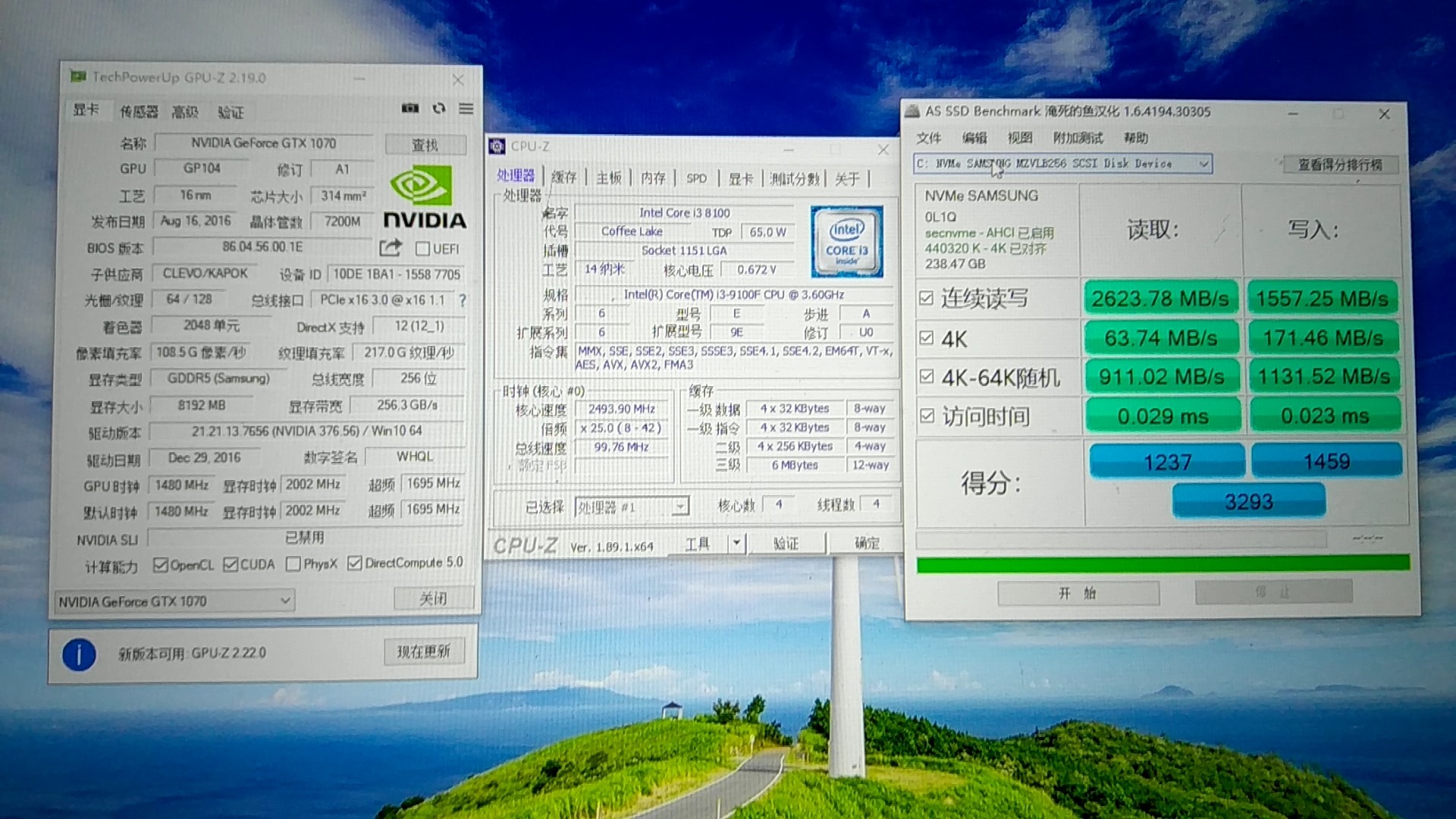The width and height of the screenshot is (1456, 819).
Task: Uncheck the 4K test in AS SSD
Action: 926,338
